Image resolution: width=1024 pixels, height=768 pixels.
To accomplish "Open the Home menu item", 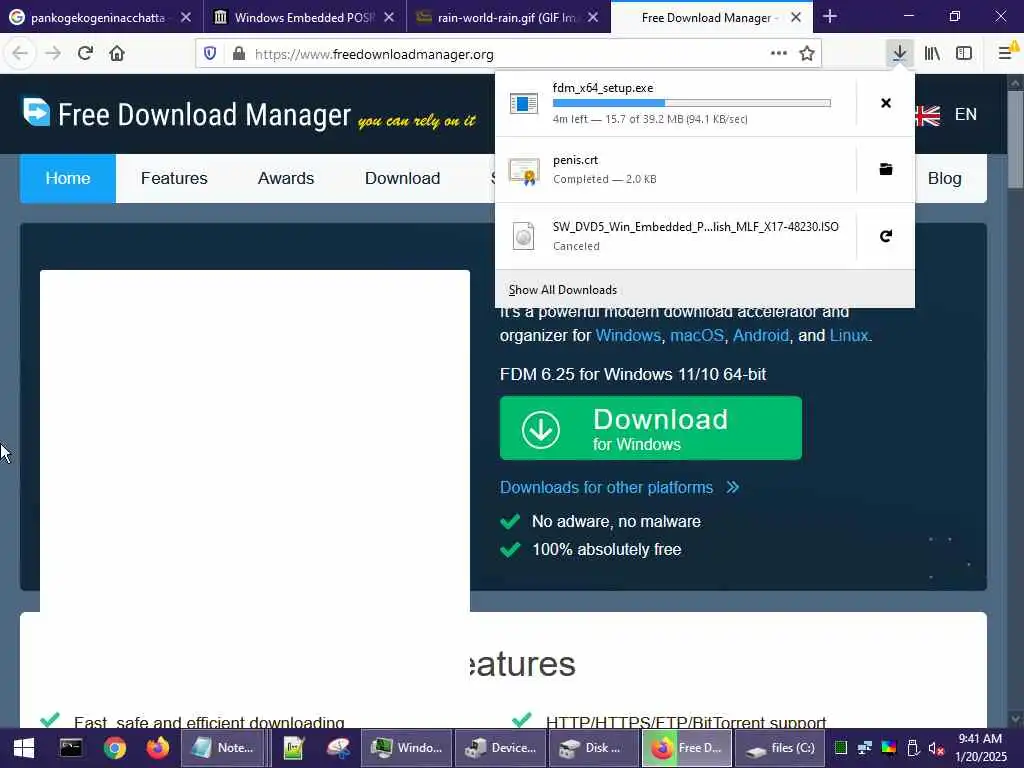I will click(68, 178).
